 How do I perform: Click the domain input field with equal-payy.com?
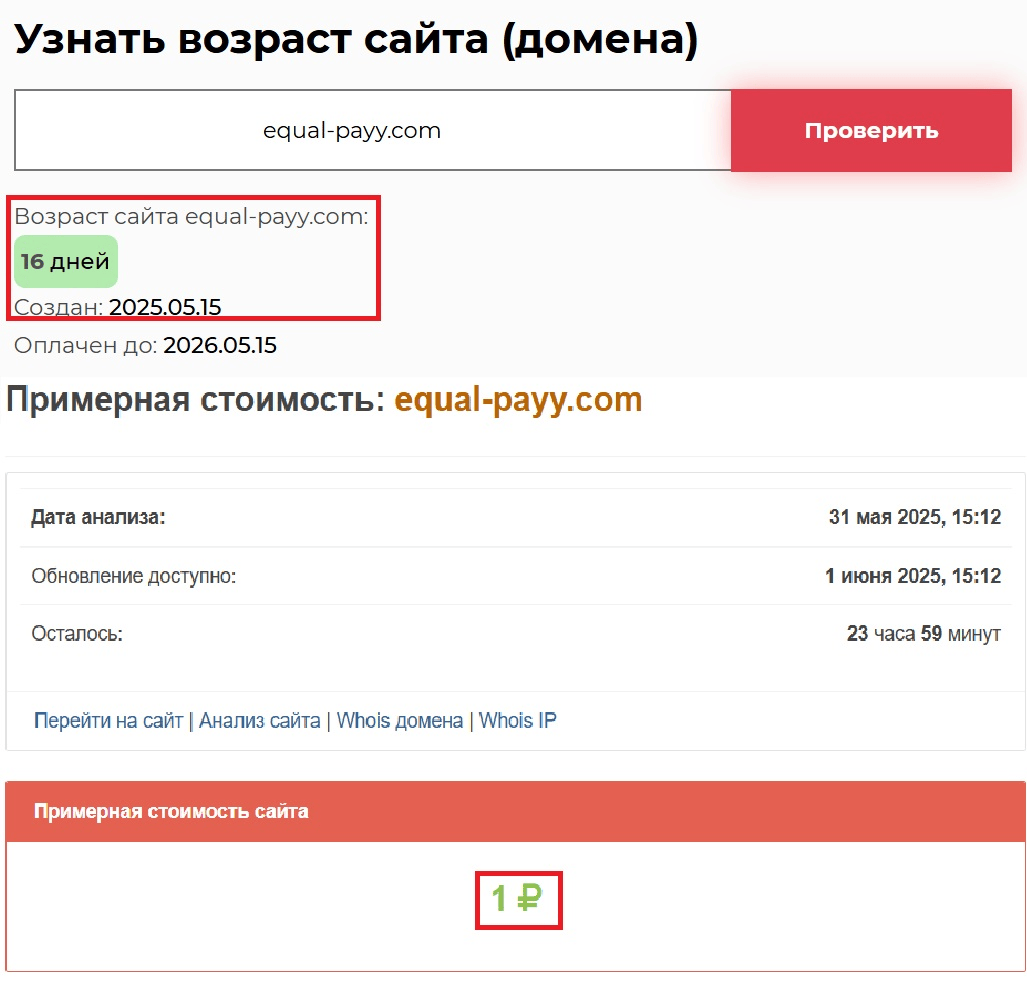click(x=372, y=131)
